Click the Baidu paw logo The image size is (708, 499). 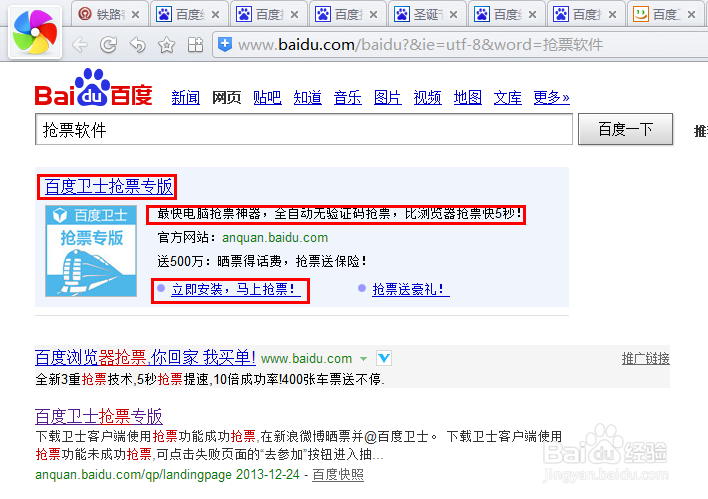pos(93,88)
